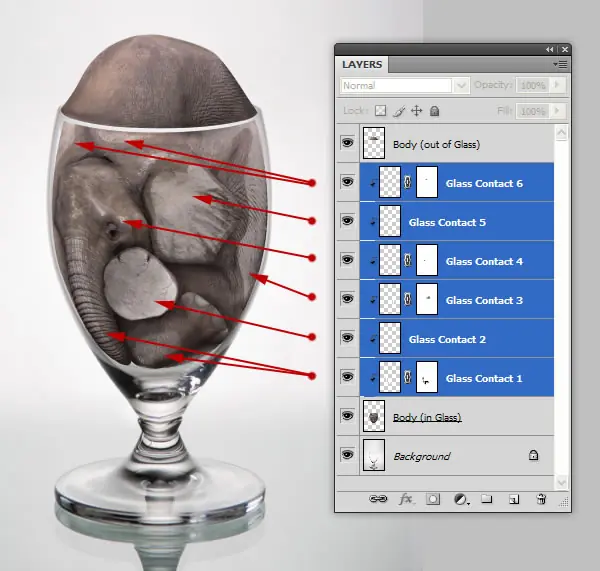
Task: Select the Glass Contact 2 layer
Action: point(457,338)
